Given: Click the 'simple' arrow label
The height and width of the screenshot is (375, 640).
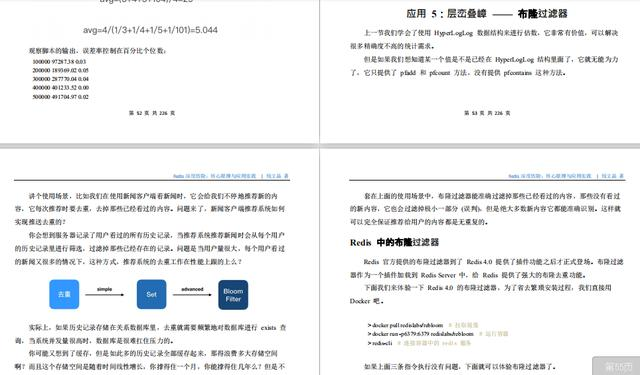Looking at the screenshot, I should click(104, 289).
